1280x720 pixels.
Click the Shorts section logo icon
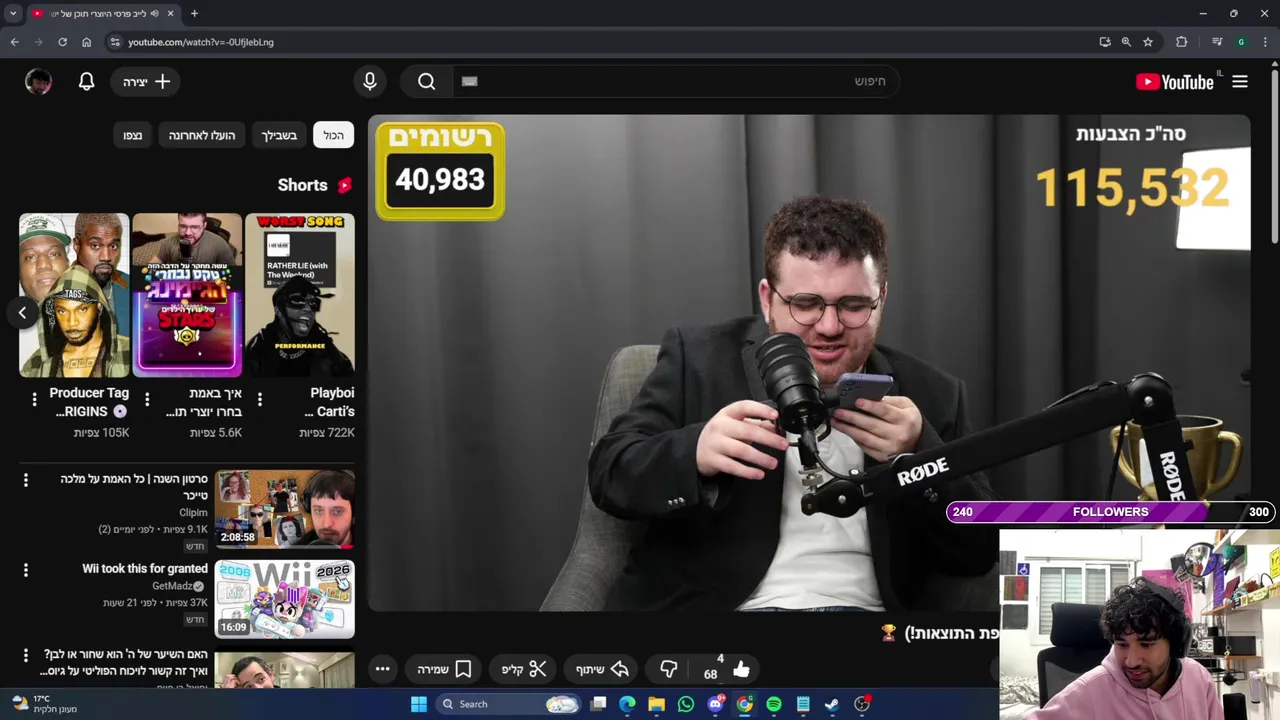point(345,185)
